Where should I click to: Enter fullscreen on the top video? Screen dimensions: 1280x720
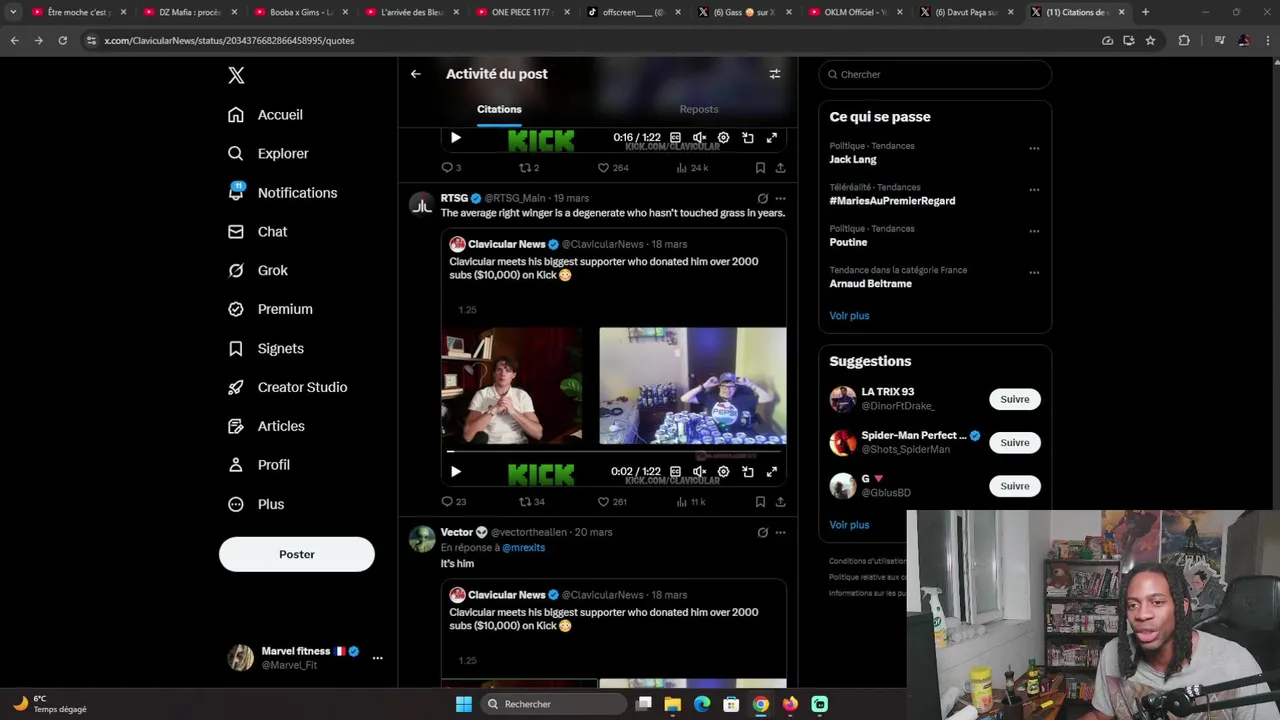772,138
